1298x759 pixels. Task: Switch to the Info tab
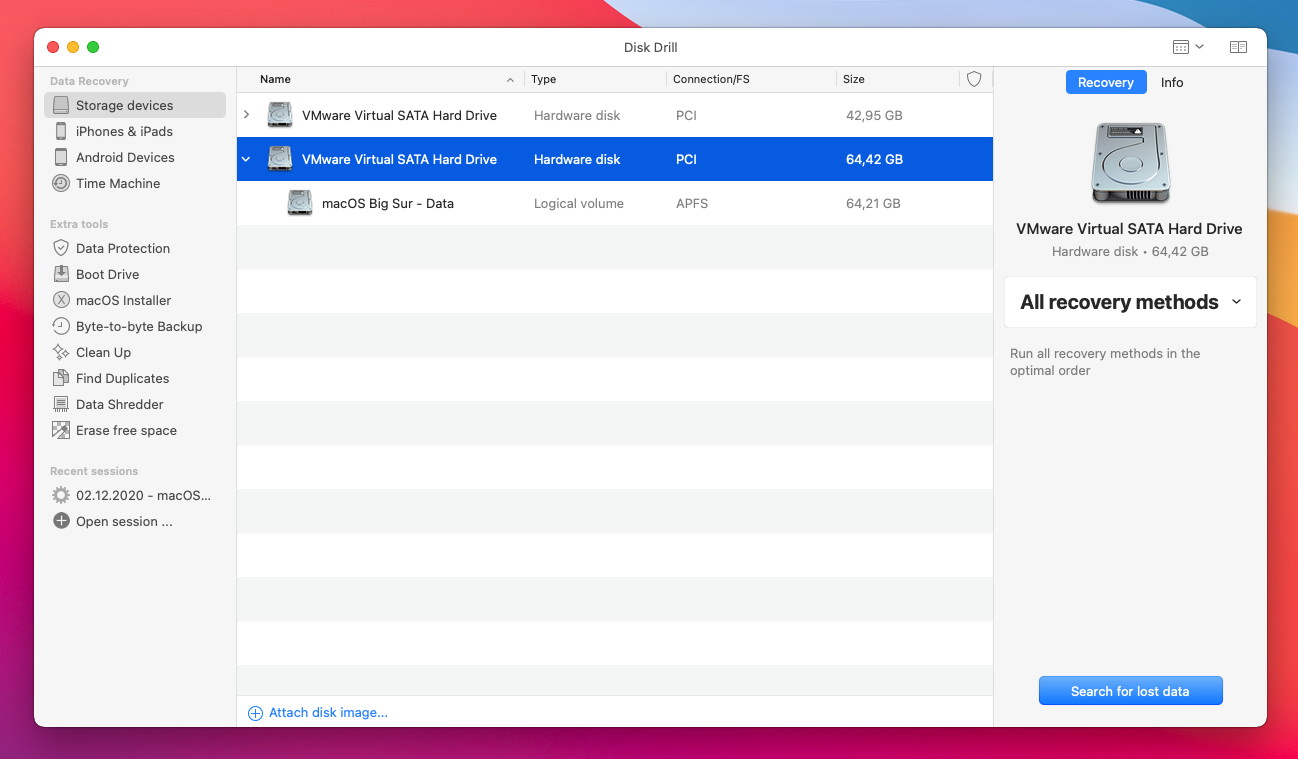tap(1172, 83)
